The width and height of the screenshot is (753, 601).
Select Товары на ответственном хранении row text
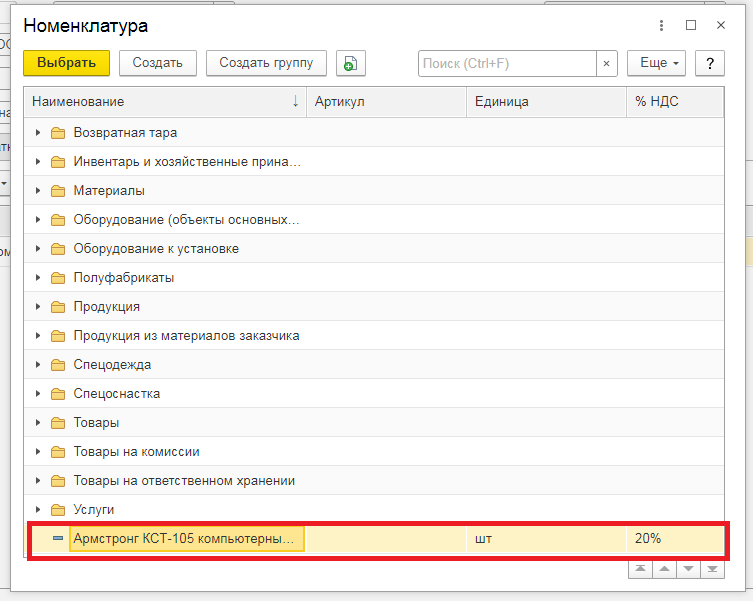pos(184,481)
